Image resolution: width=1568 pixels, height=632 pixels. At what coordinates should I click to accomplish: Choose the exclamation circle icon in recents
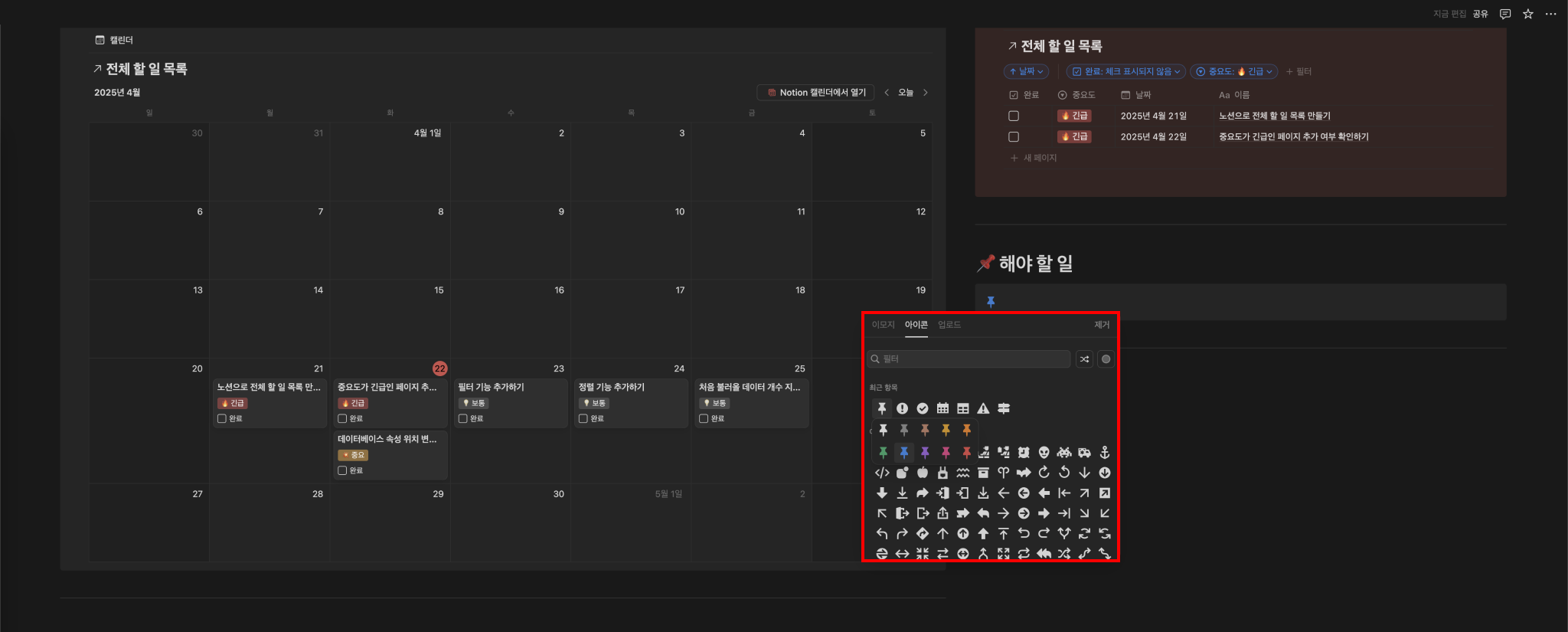click(902, 408)
